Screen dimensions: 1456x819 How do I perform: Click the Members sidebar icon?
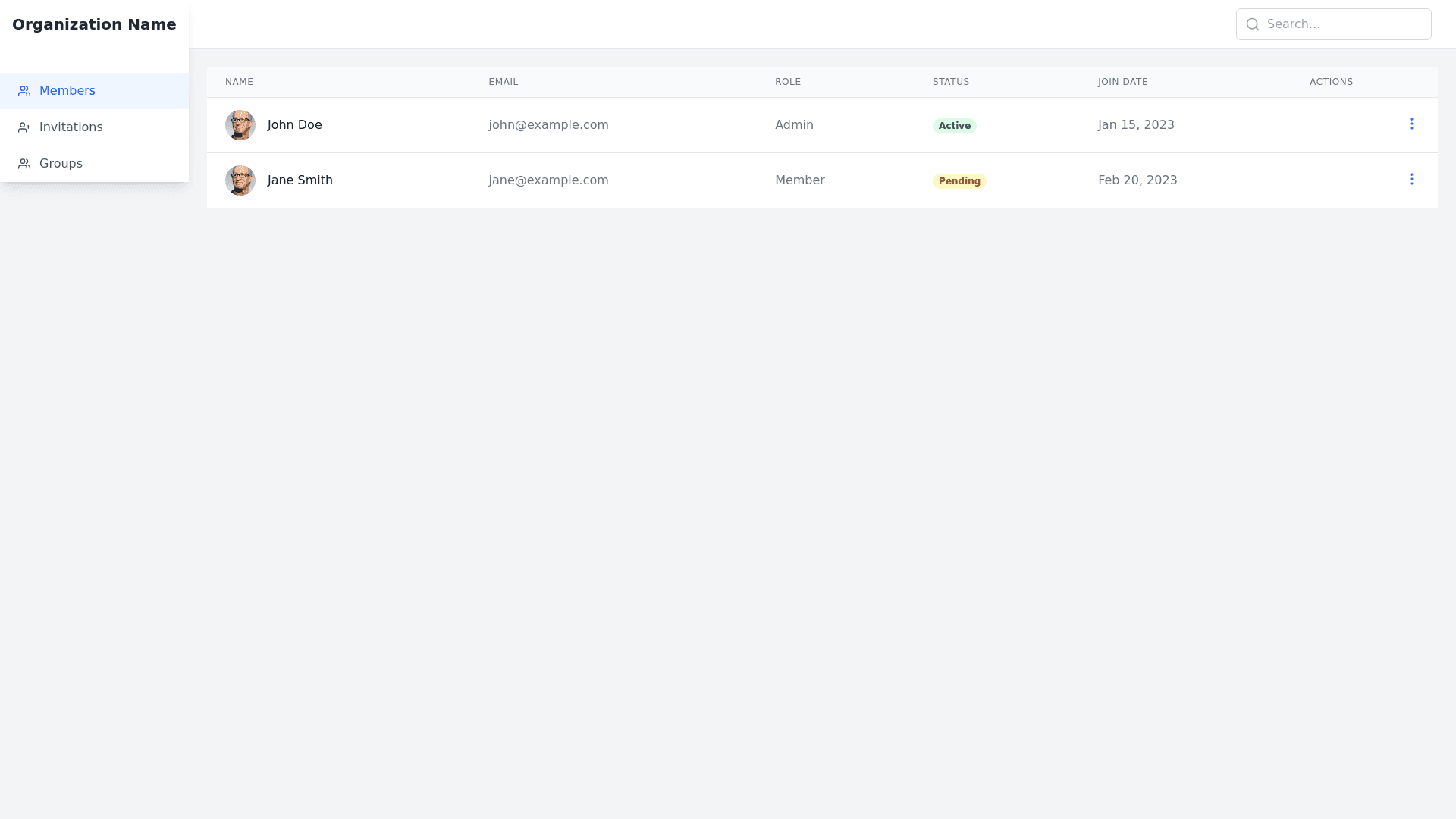coord(24,91)
